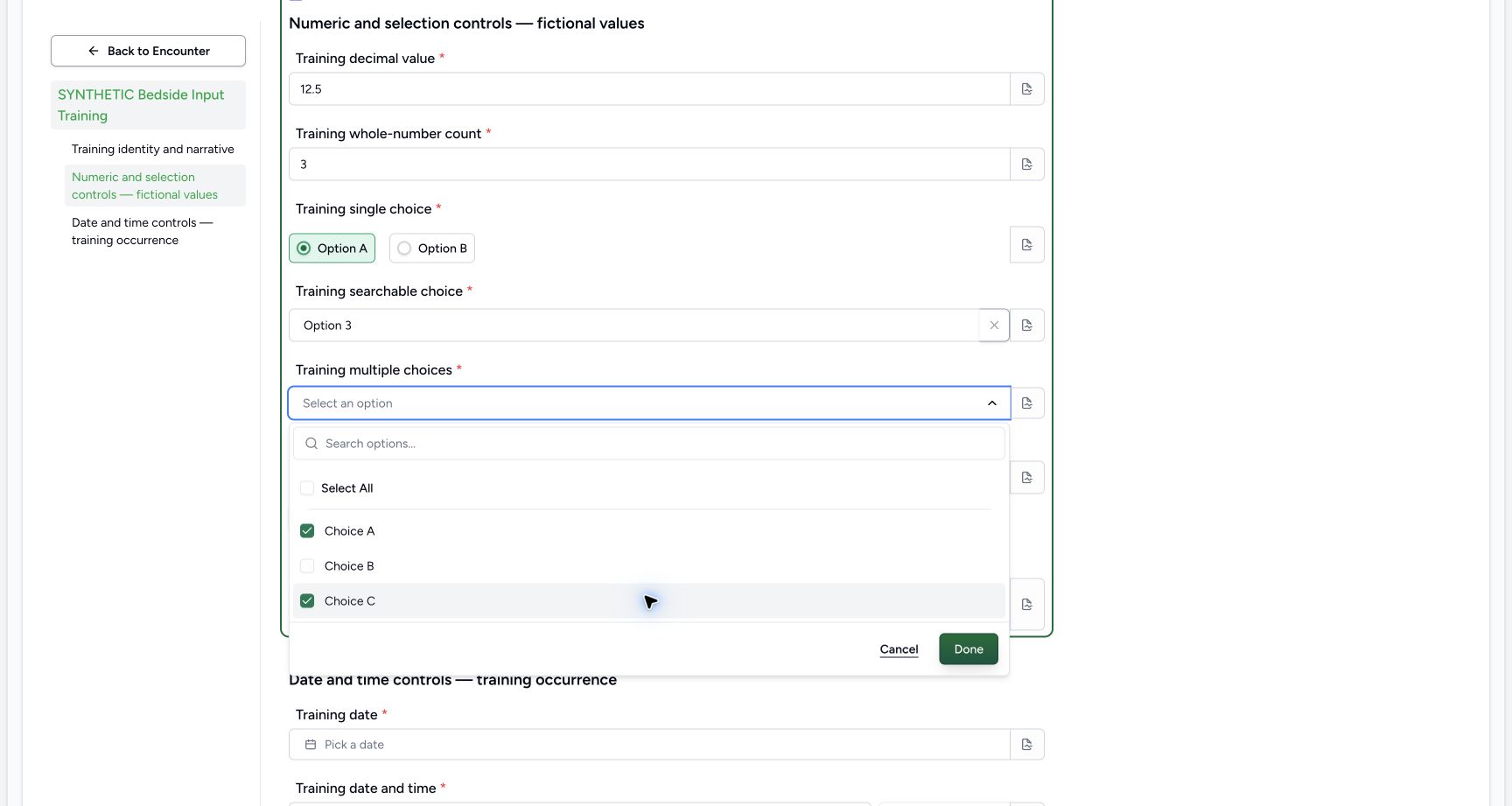Open notes icon beside Training whole-number count
Image resolution: width=1512 pixels, height=806 pixels.
tap(1027, 165)
